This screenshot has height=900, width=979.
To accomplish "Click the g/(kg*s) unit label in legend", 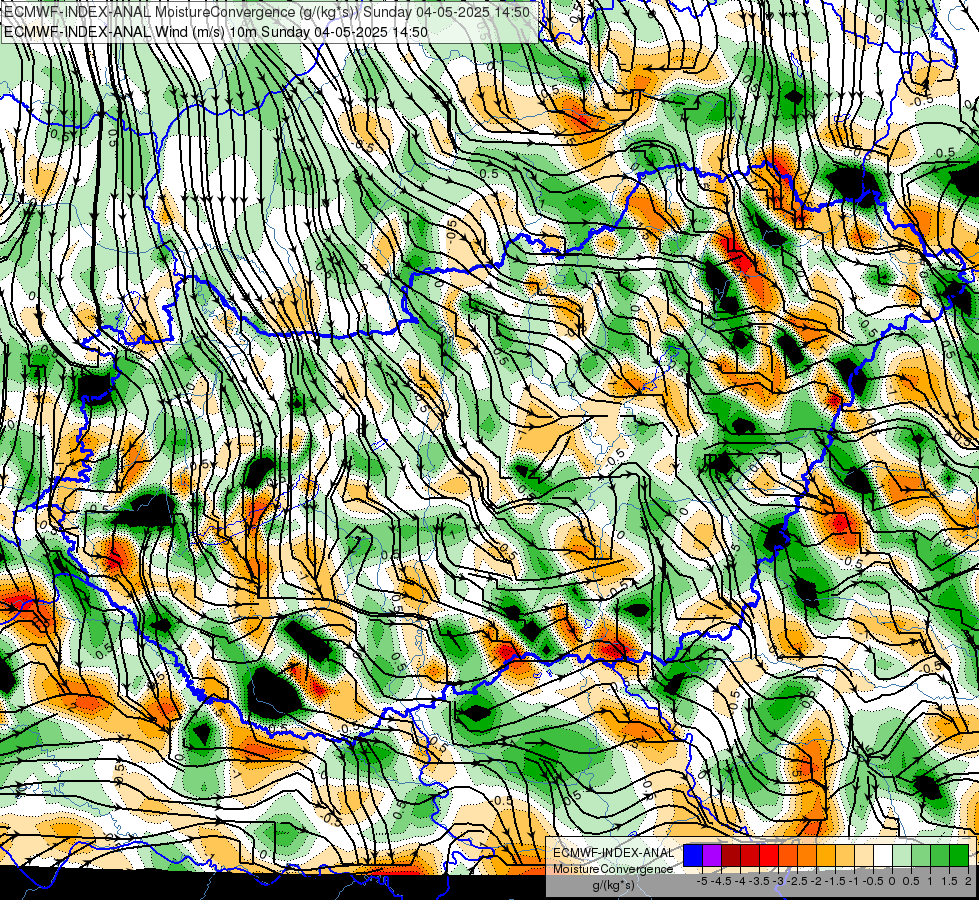I will (x=614, y=885).
